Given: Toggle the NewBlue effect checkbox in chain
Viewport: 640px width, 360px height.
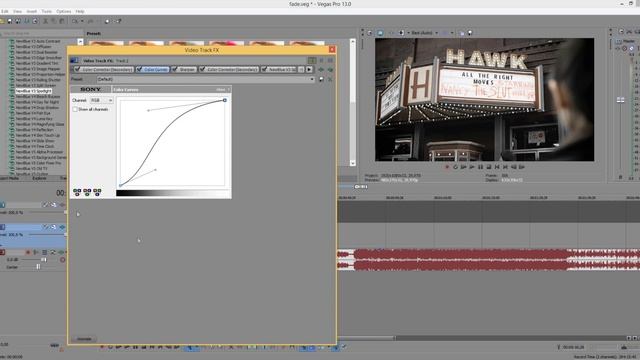Looking at the screenshot, I should [x=264, y=69].
